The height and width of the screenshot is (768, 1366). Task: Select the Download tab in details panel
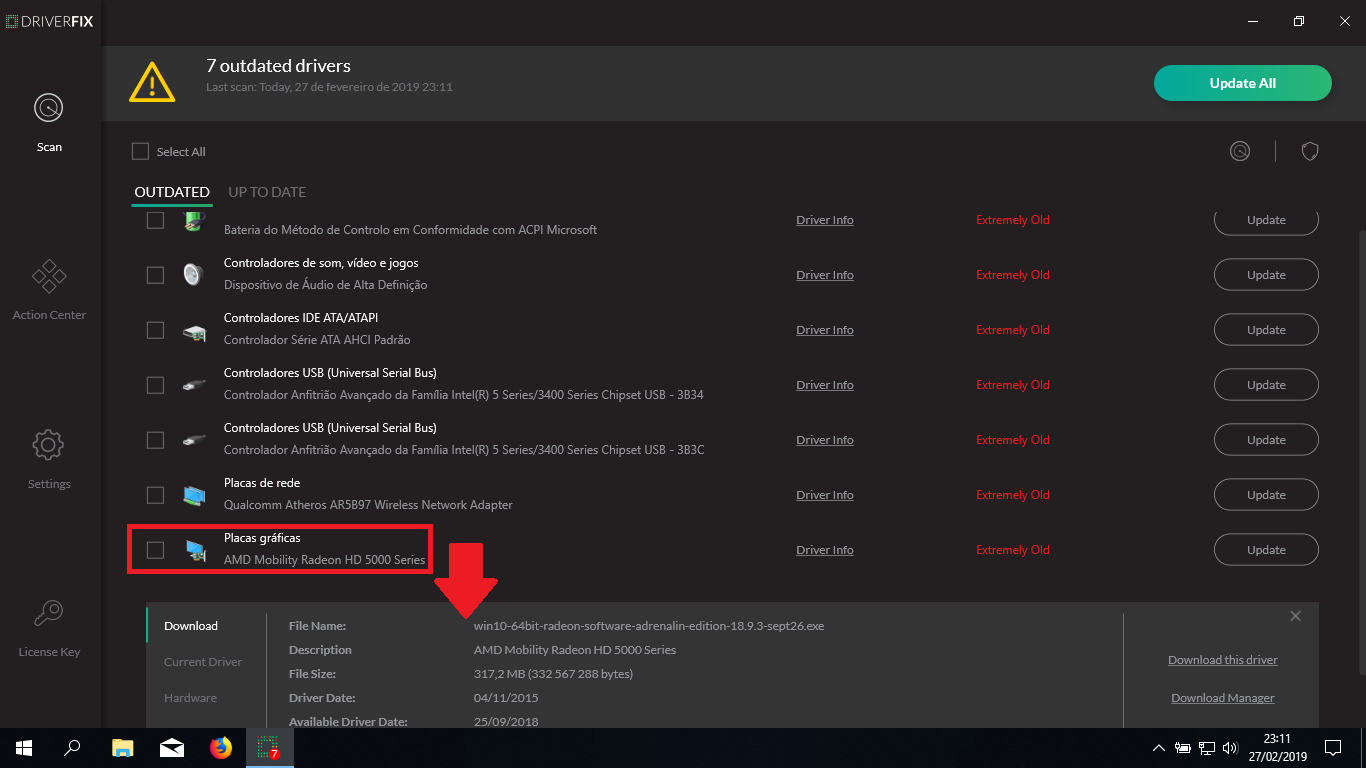(191, 626)
